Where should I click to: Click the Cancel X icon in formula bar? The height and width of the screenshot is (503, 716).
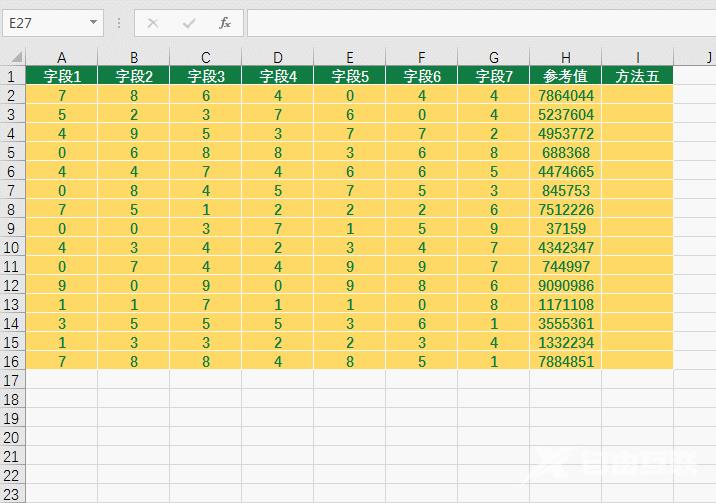(x=153, y=22)
